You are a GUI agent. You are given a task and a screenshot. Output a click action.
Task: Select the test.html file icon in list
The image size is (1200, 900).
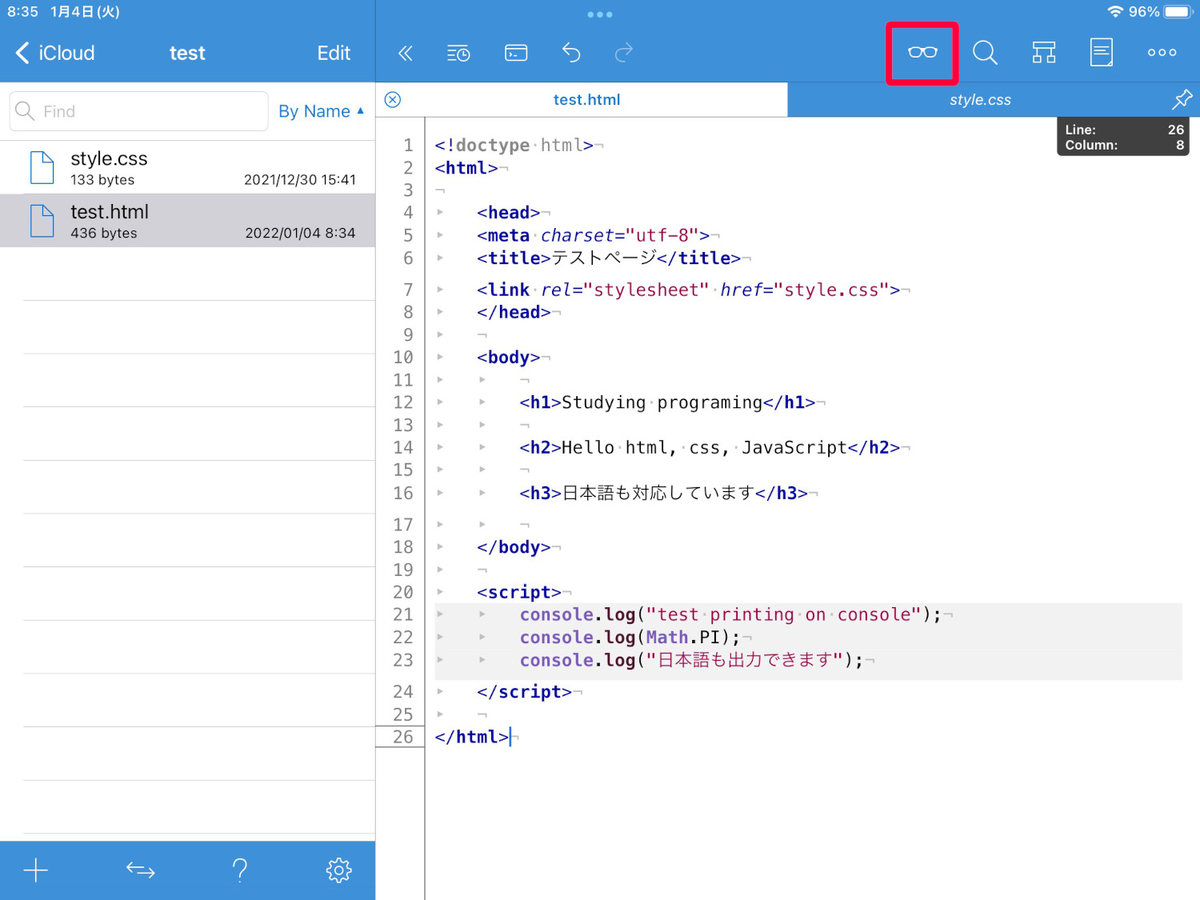click(x=42, y=220)
